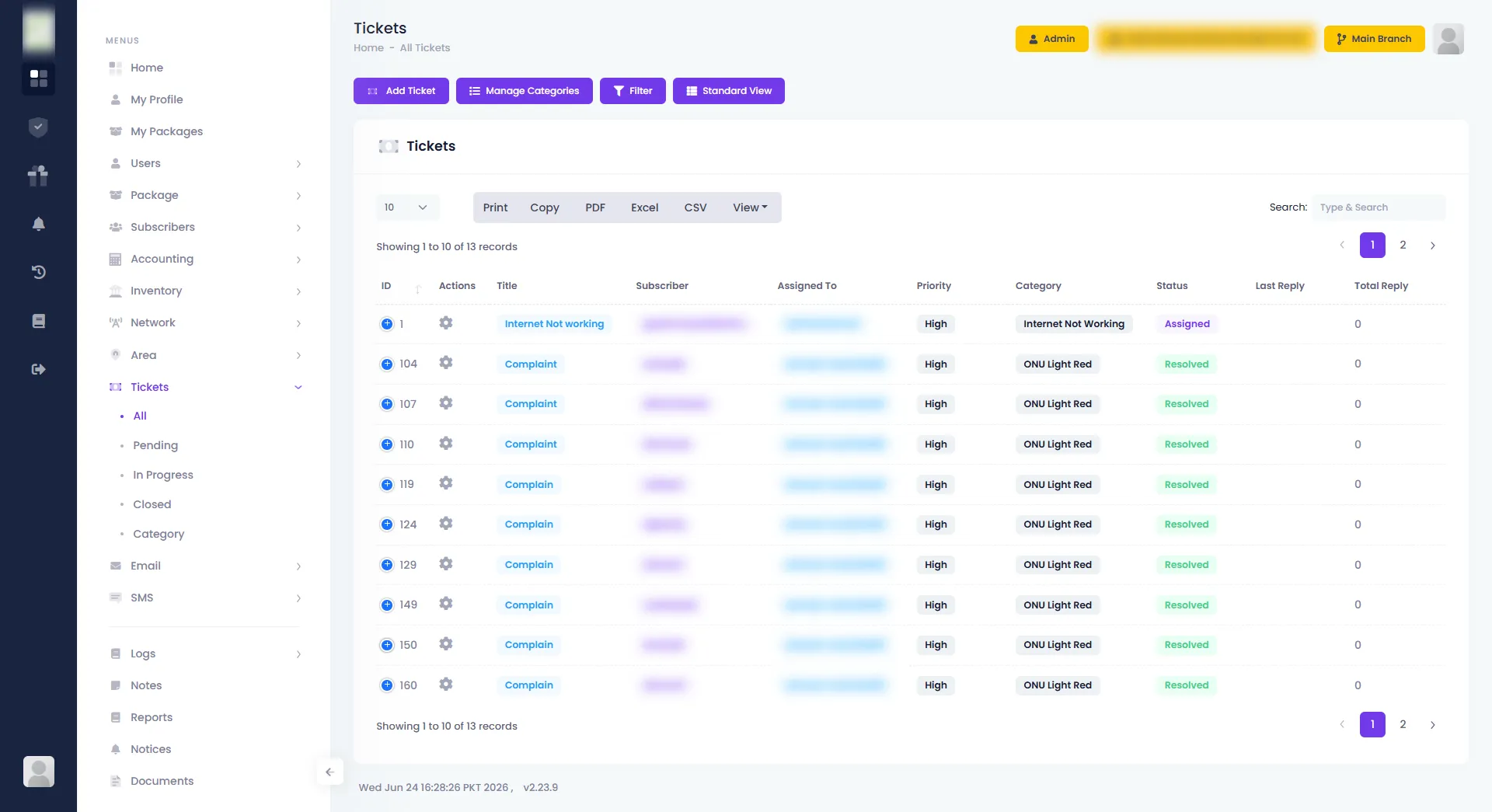Open the book icon in dark sidebar

coord(38,321)
